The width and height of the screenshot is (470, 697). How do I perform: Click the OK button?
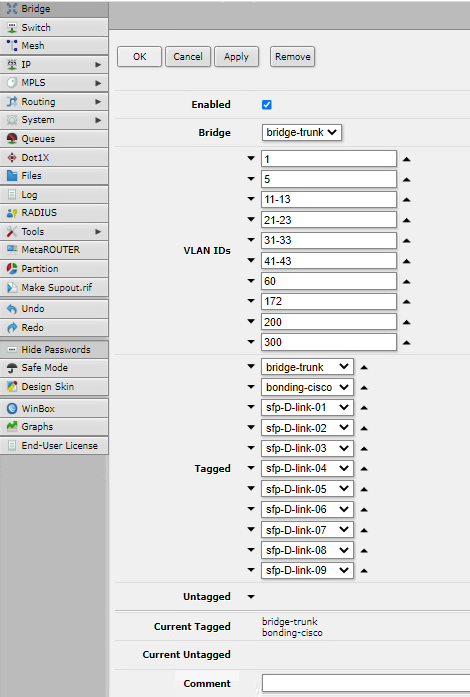pos(140,56)
